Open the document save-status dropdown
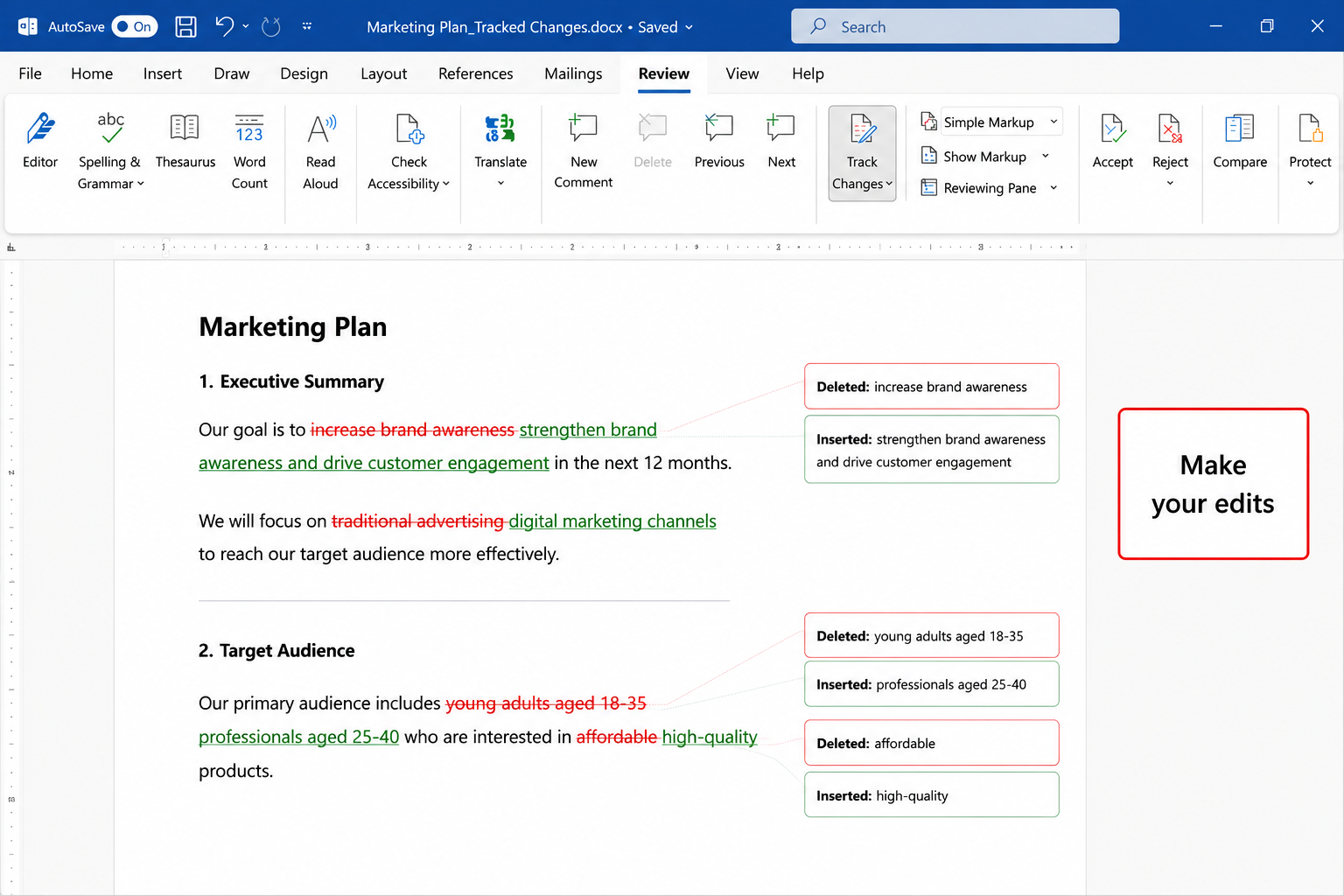1344x896 pixels. pos(689,27)
